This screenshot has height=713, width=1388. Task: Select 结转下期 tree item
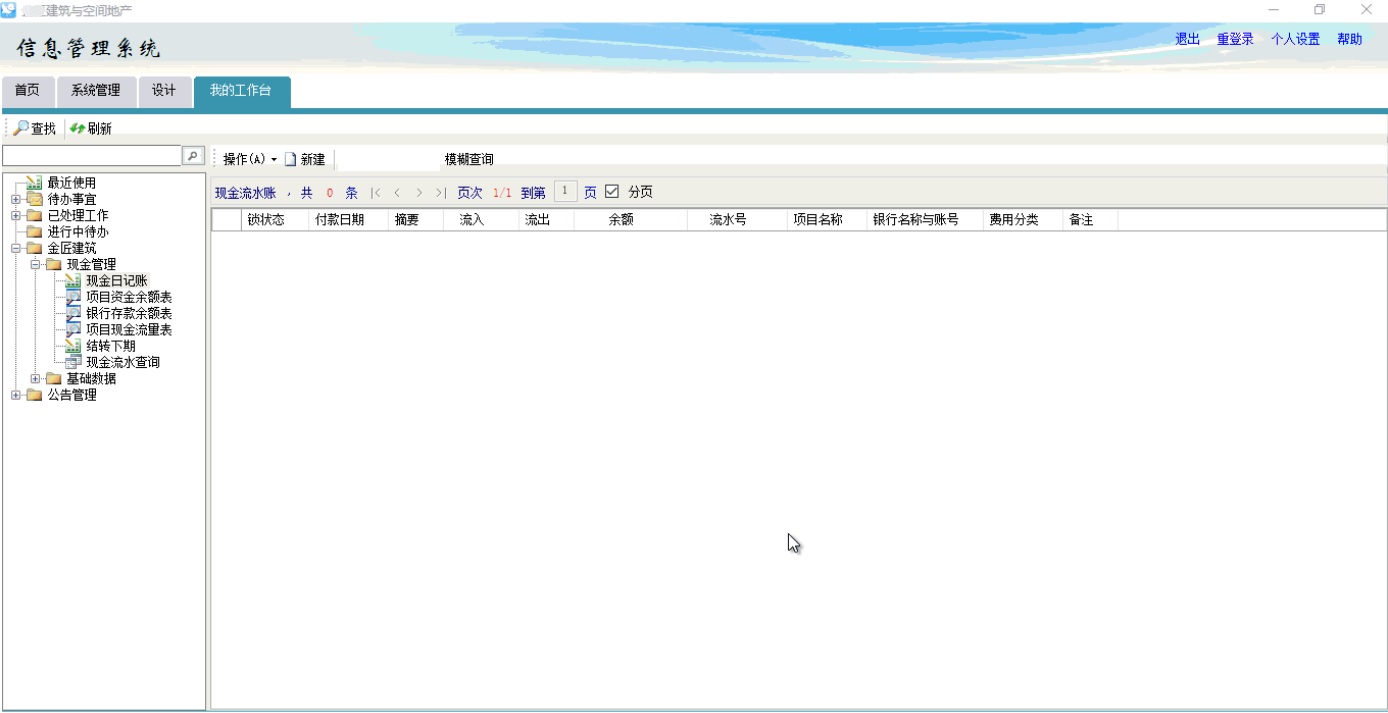tap(110, 346)
